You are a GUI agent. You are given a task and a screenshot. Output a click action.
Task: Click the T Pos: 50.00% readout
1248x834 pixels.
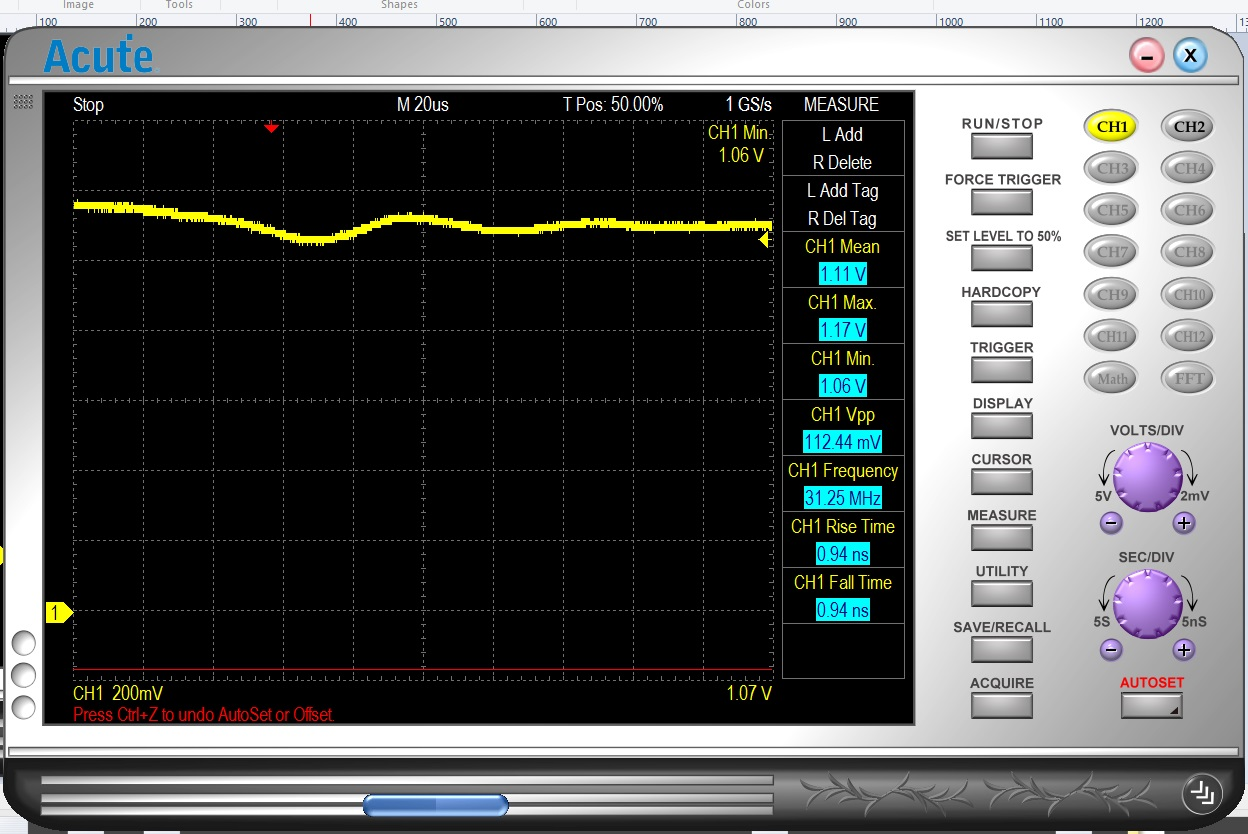pyautogui.click(x=613, y=104)
